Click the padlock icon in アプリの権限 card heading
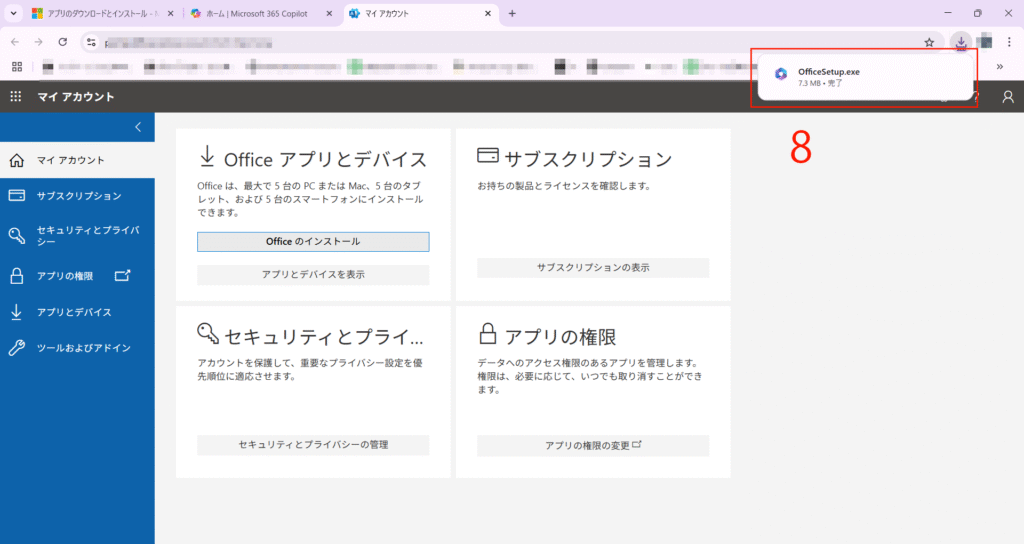This screenshot has width=1024, height=544. [x=488, y=333]
